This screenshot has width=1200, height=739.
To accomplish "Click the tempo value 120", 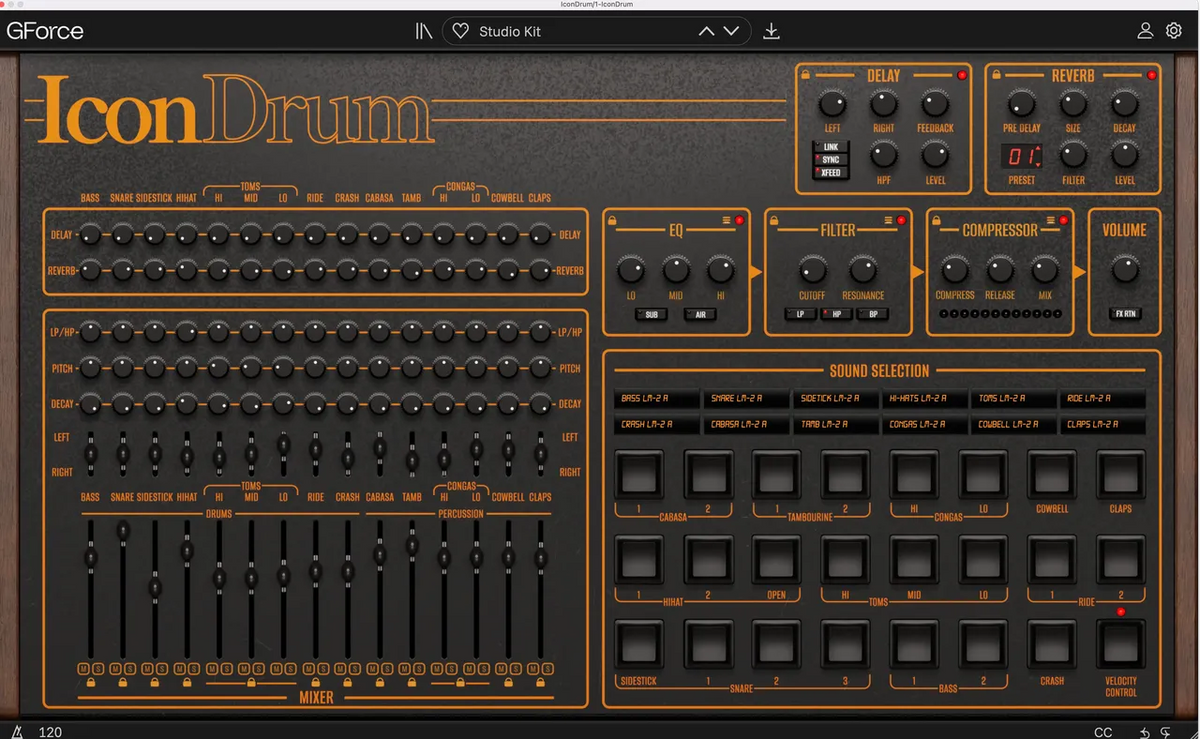I will click(x=50, y=732).
